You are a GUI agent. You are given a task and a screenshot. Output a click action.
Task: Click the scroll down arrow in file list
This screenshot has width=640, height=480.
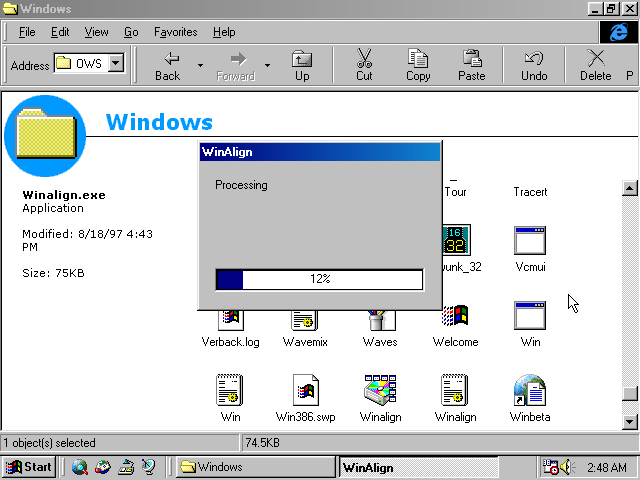[629, 422]
